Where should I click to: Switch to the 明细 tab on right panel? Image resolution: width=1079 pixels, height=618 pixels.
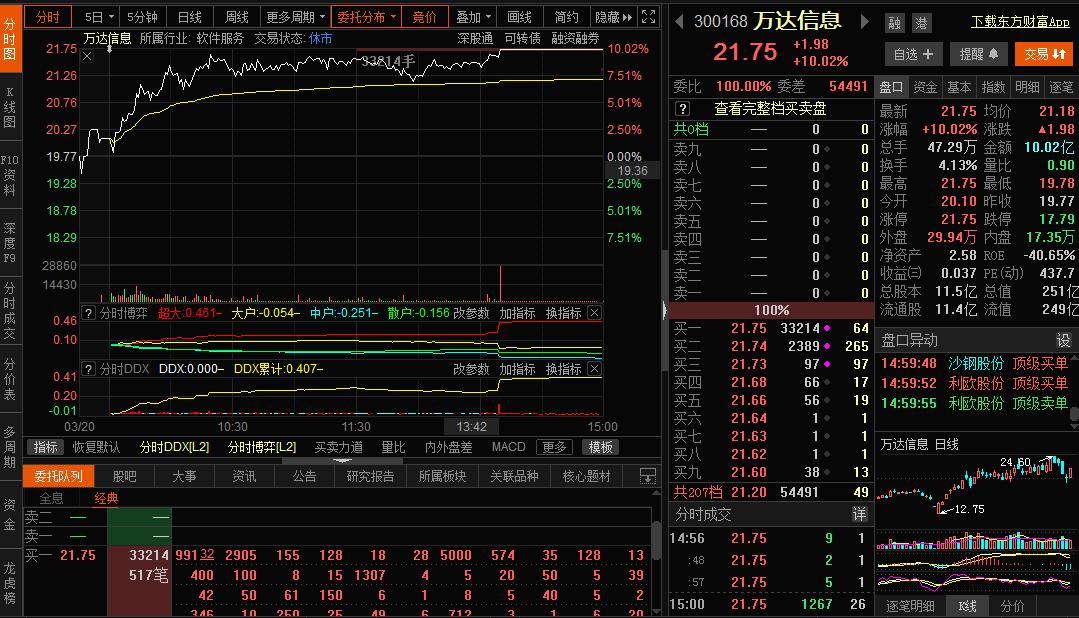pyautogui.click(x=1026, y=87)
